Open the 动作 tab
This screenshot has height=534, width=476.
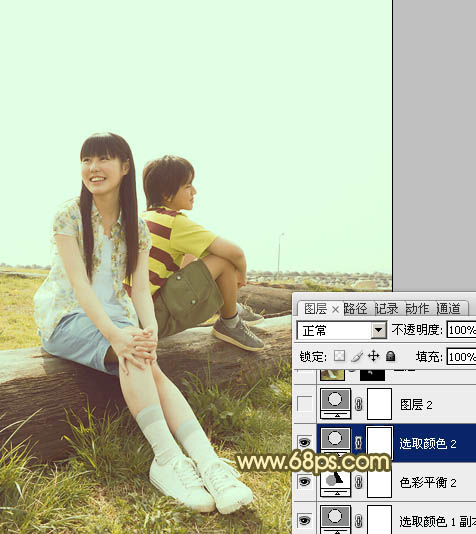(x=417, y=309)
